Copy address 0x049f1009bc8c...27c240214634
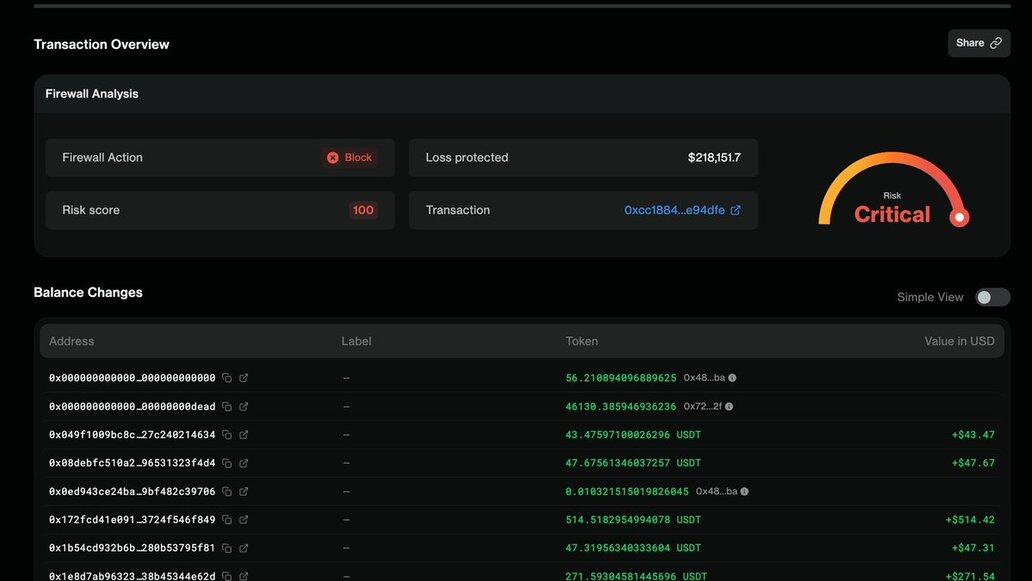The width and height of the screenshot is (1032, 581). pos(227,435)
